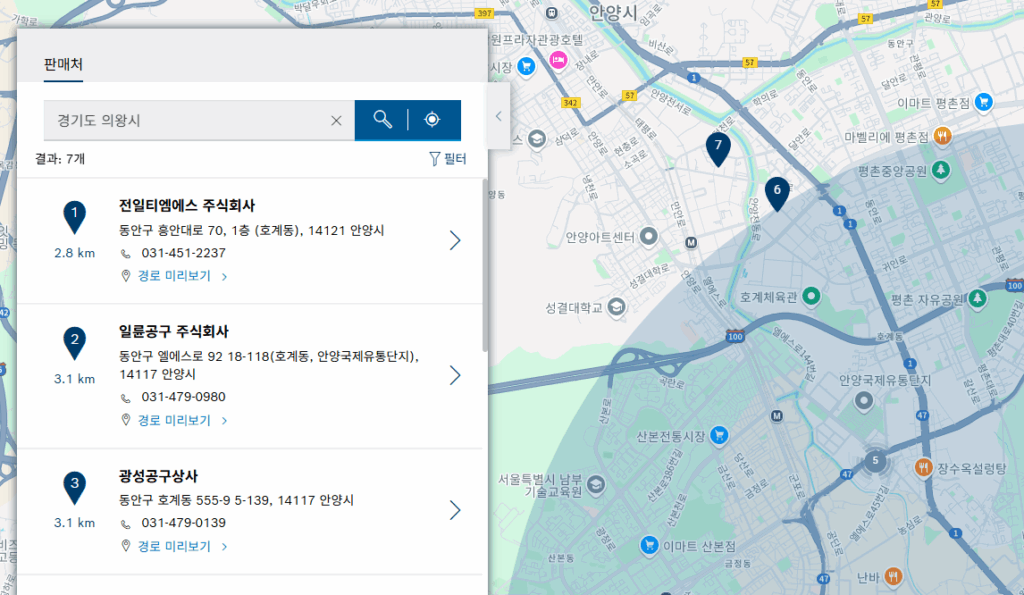Click the magnifier search icon

click(x=382, y=120)
